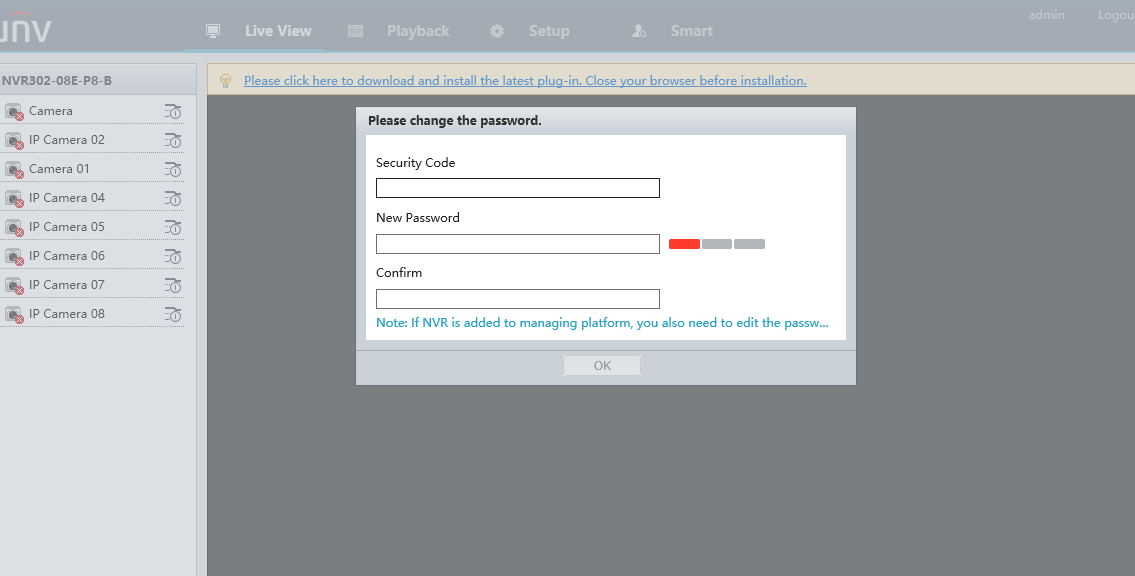The height and width of the screenshot is (576, 1135).
Task: Click the stream icon beside IP Camera 02
Action: click(x=173, y=140)
